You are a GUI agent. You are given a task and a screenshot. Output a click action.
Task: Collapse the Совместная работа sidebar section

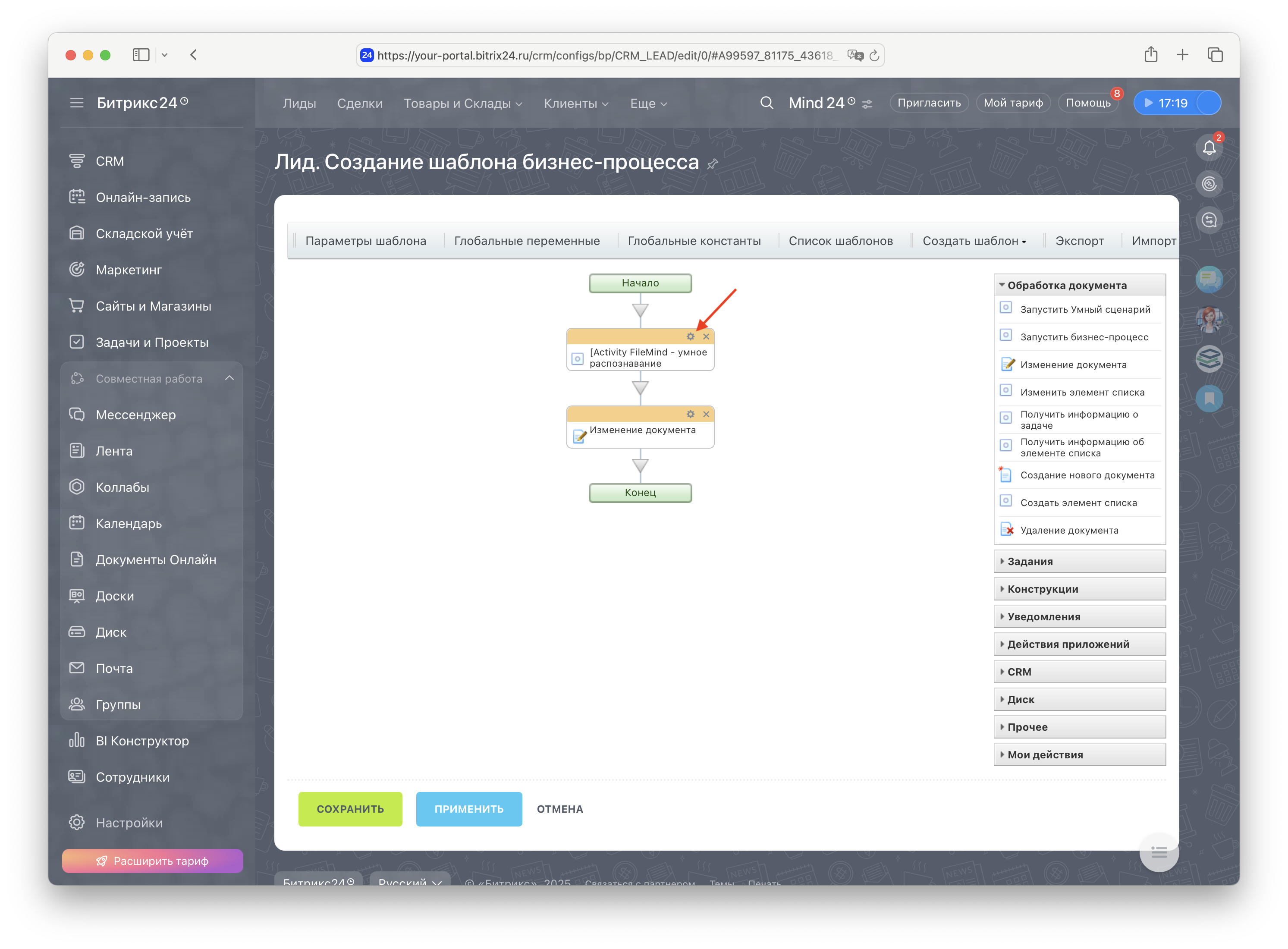pyautogui.click(x=229, y=378)
